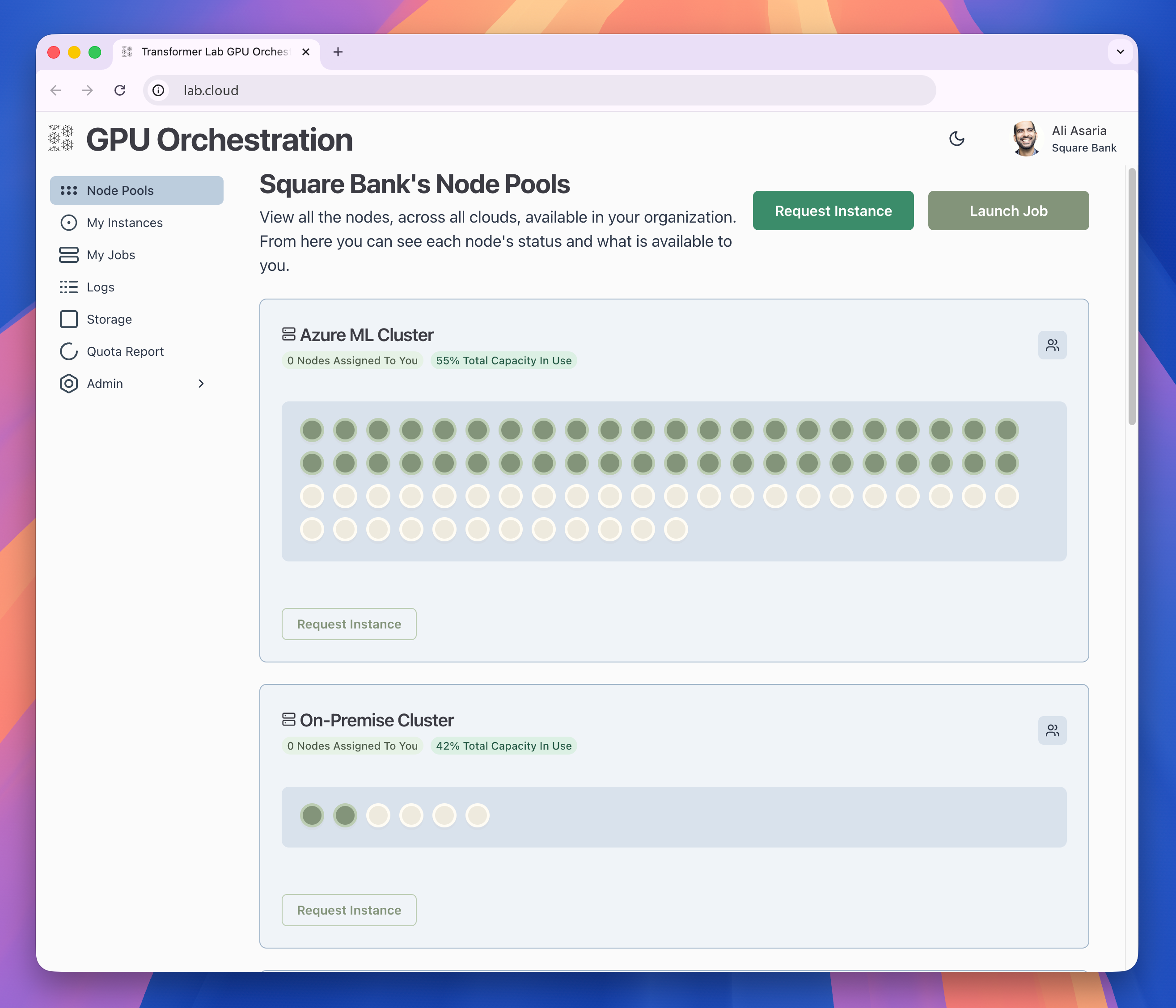Viewport: 1176px width, 1008px height.
Task: Toggle dark mode moon icon
Action: 956,139
